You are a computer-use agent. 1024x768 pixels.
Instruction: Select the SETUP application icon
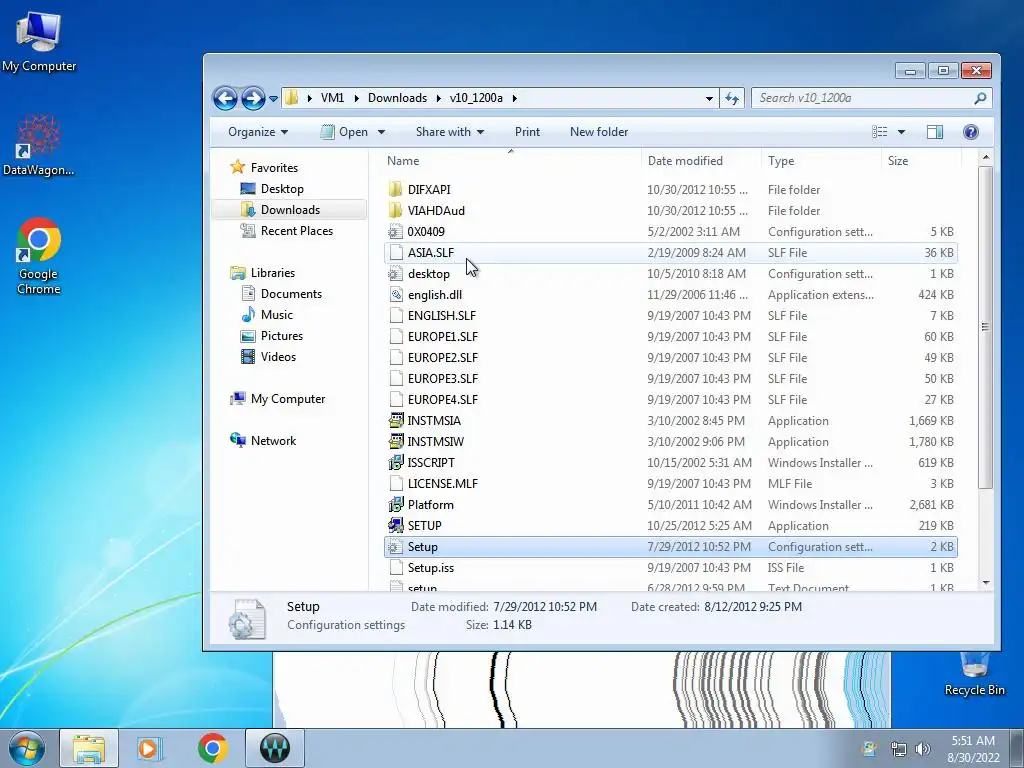click(395, 526)
